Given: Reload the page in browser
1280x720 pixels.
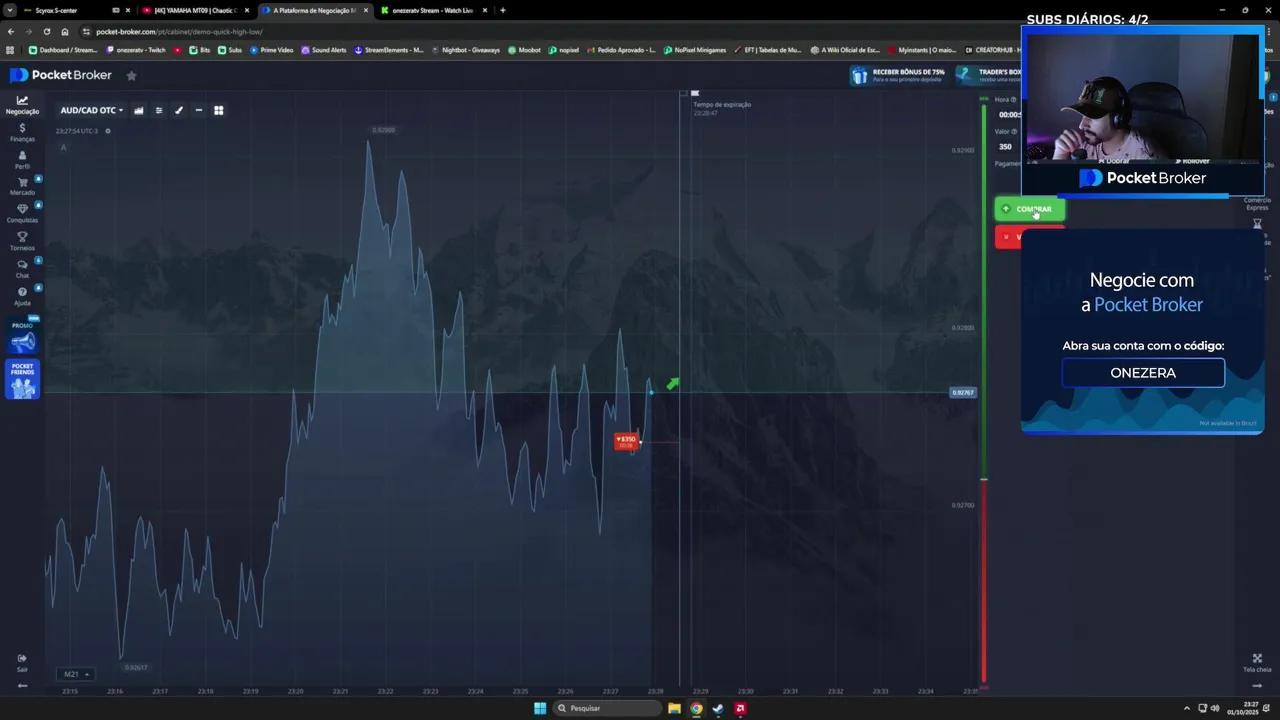Looking at the screenshot, I should 46,31.
